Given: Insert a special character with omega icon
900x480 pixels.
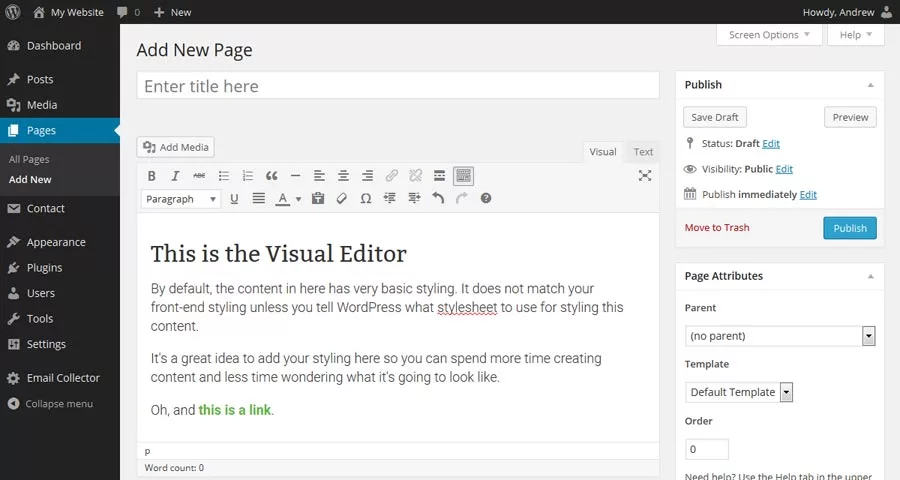Looking at the screenshot, I should tap(366, 199).
